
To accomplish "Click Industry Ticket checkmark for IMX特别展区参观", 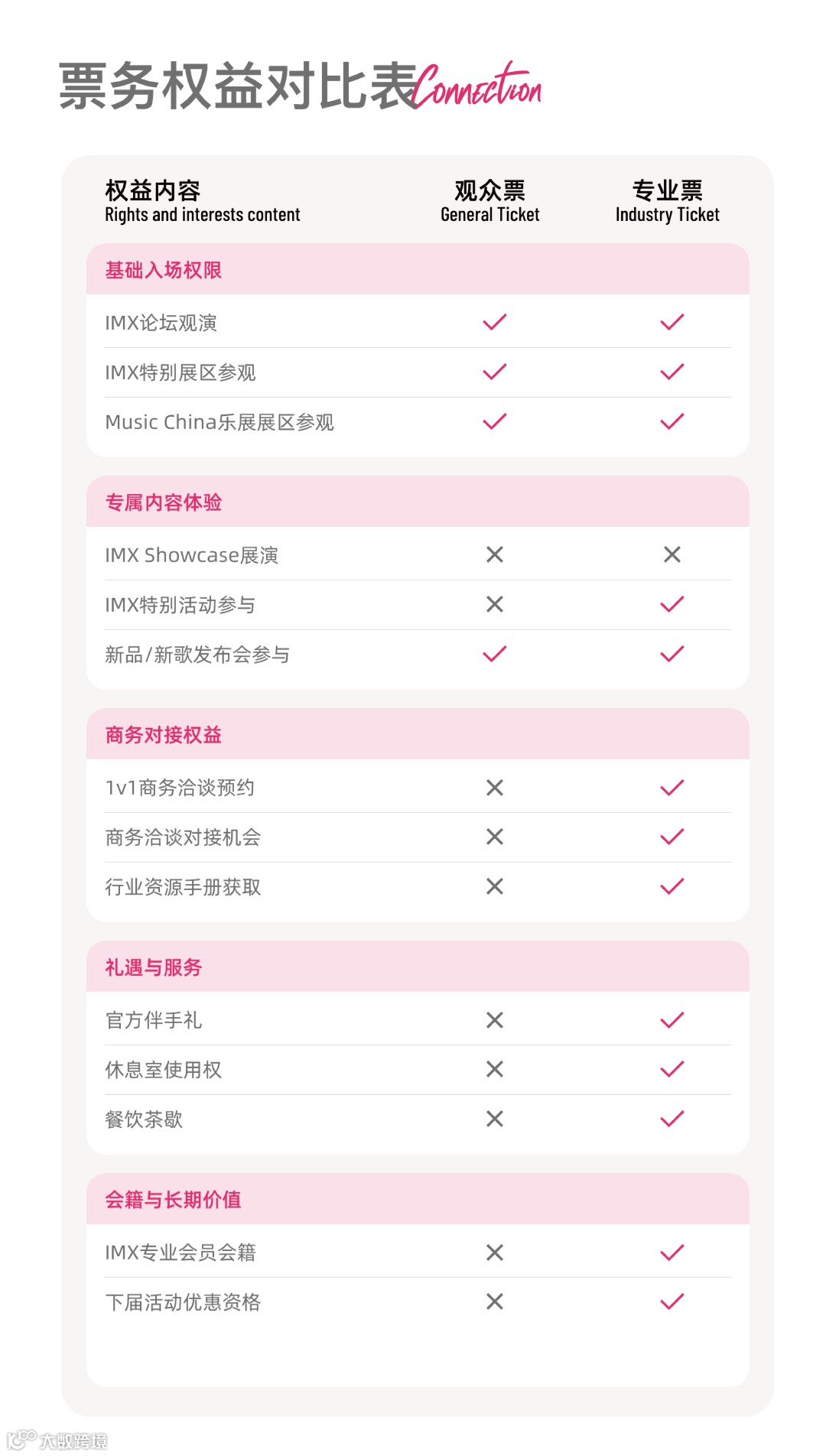I will (672, 372).
